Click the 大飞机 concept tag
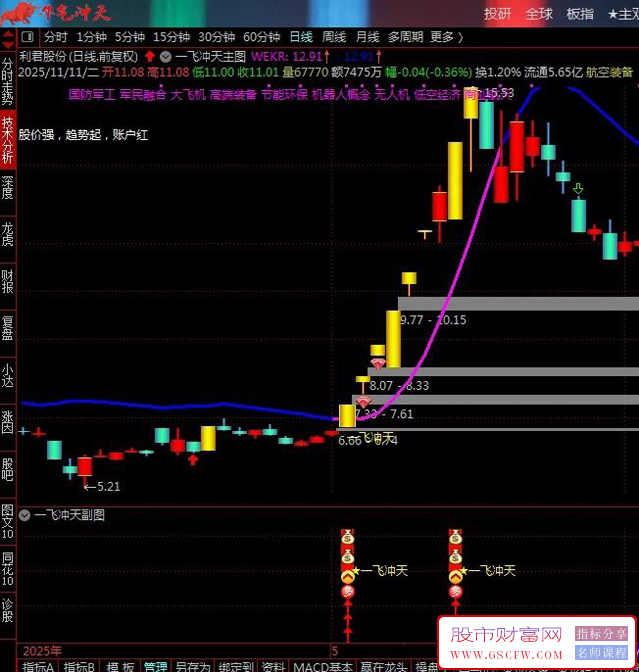Screen dimensions: 639x672 [x=188, y=94]
